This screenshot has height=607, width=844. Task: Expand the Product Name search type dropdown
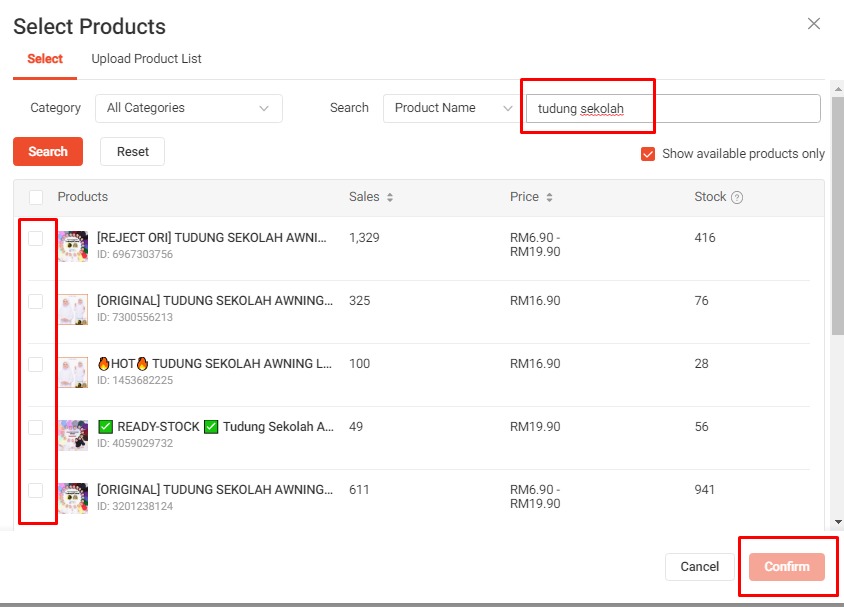coord(450,108)
